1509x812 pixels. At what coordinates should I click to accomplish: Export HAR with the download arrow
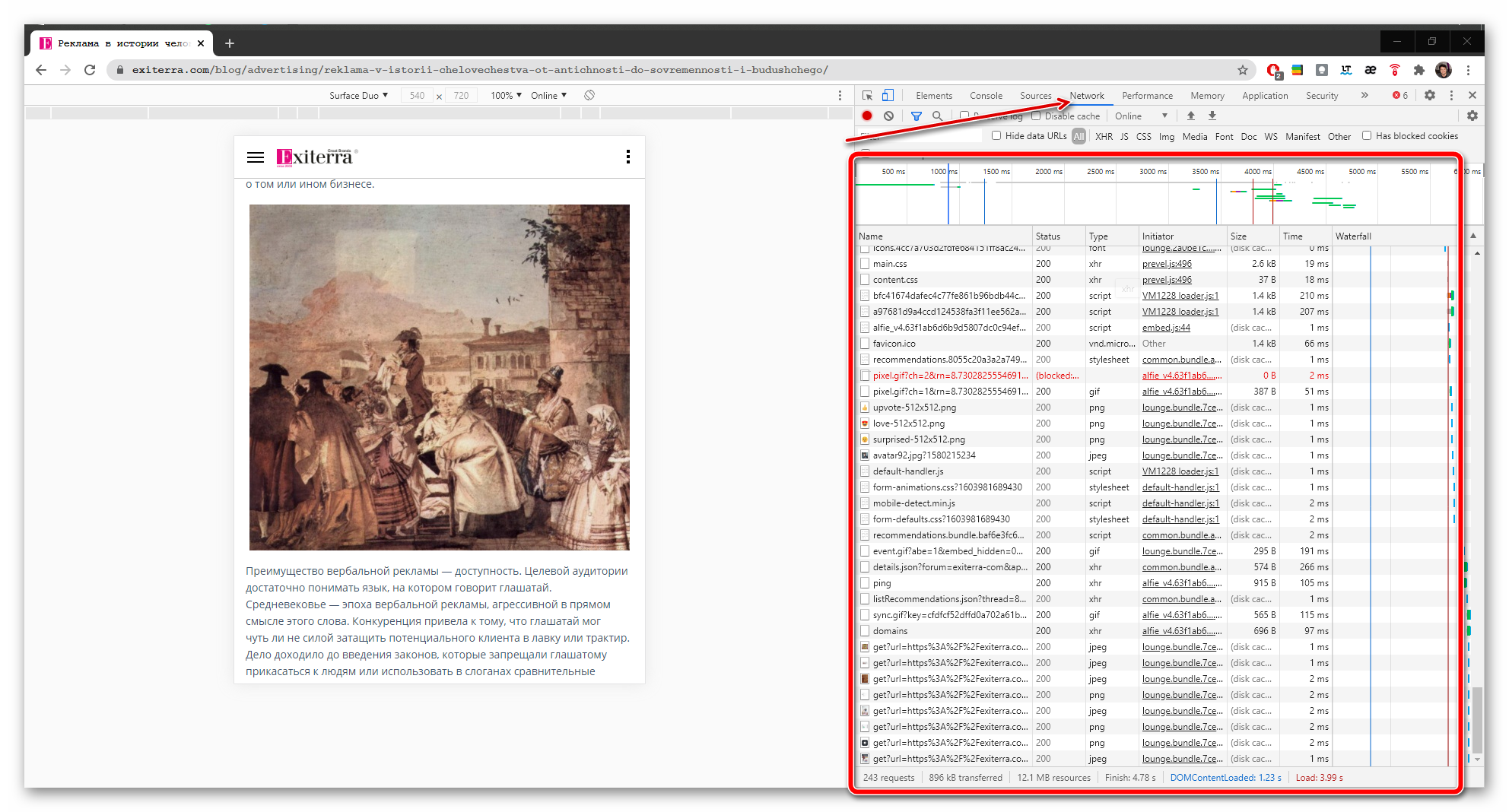(1212, 116)
